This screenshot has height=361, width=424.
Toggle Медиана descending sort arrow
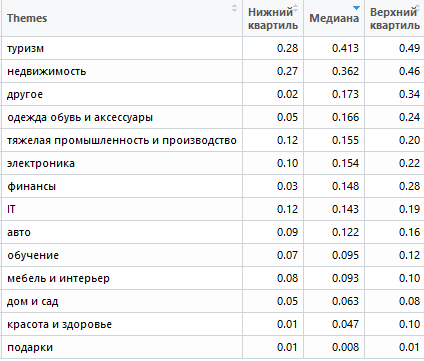[x=356, y=8]
